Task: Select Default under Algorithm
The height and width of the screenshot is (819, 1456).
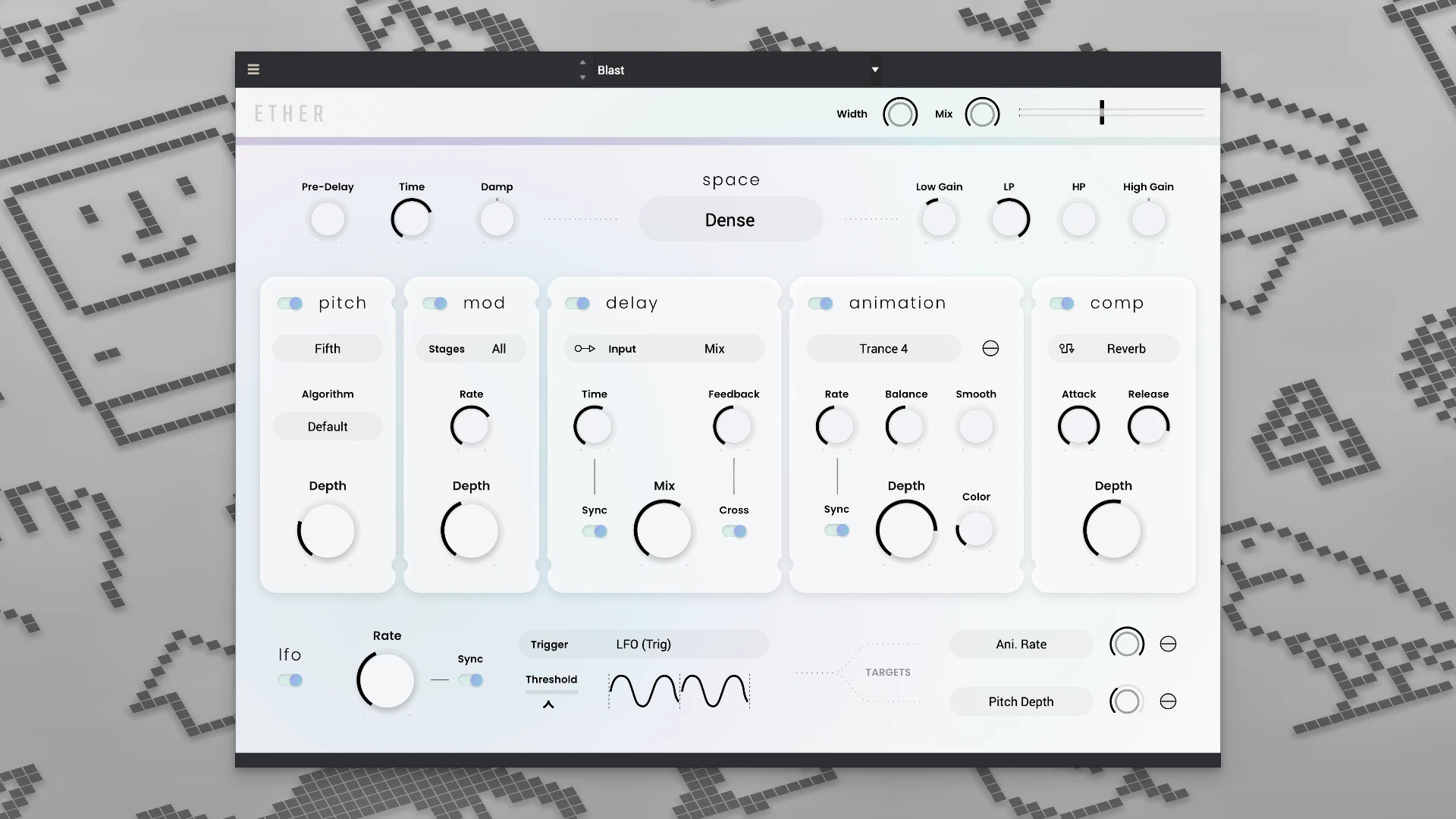Action: (327, 426)
